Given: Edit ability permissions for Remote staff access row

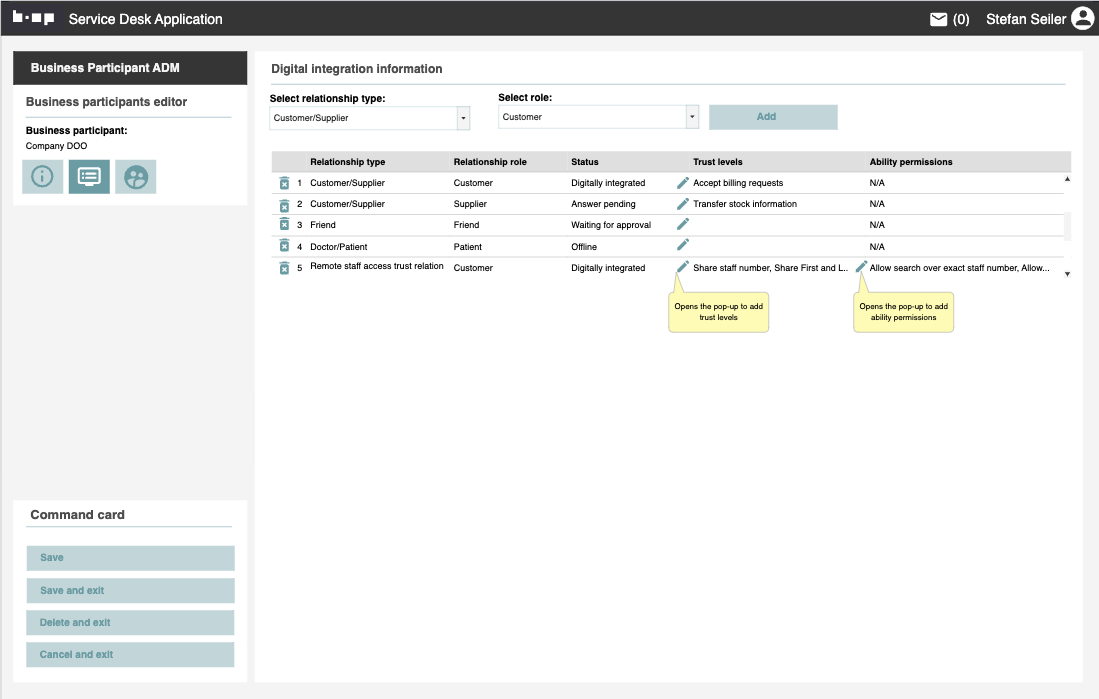Looking at the screenshot, I should click(x=861, y=267).
